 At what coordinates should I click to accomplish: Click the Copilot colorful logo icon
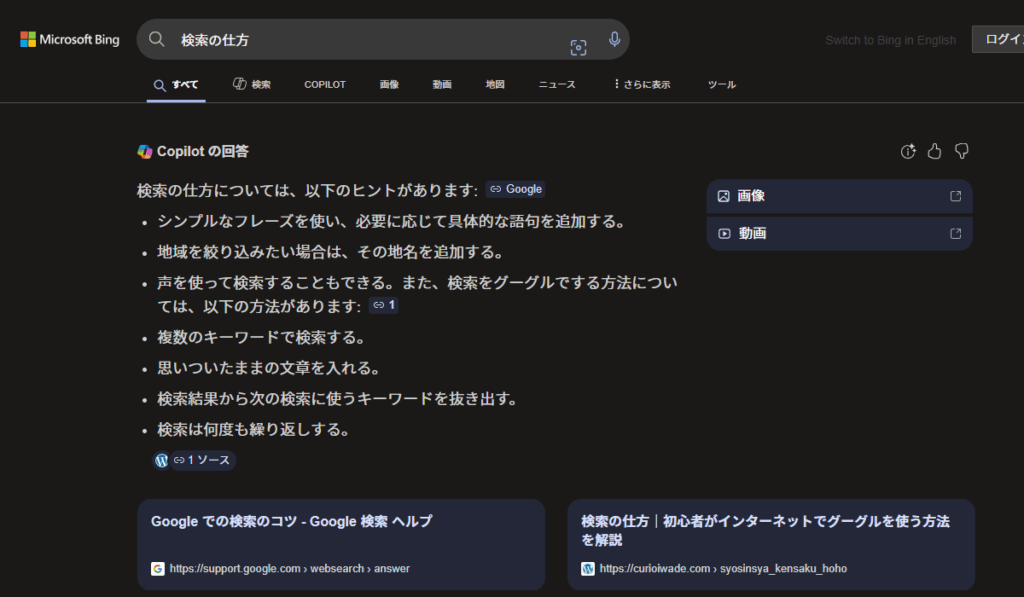point(145,152)
